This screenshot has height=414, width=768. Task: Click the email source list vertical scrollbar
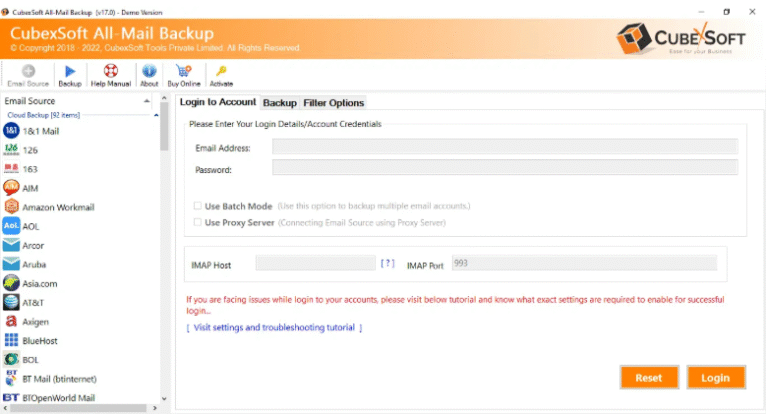(164, 127)
